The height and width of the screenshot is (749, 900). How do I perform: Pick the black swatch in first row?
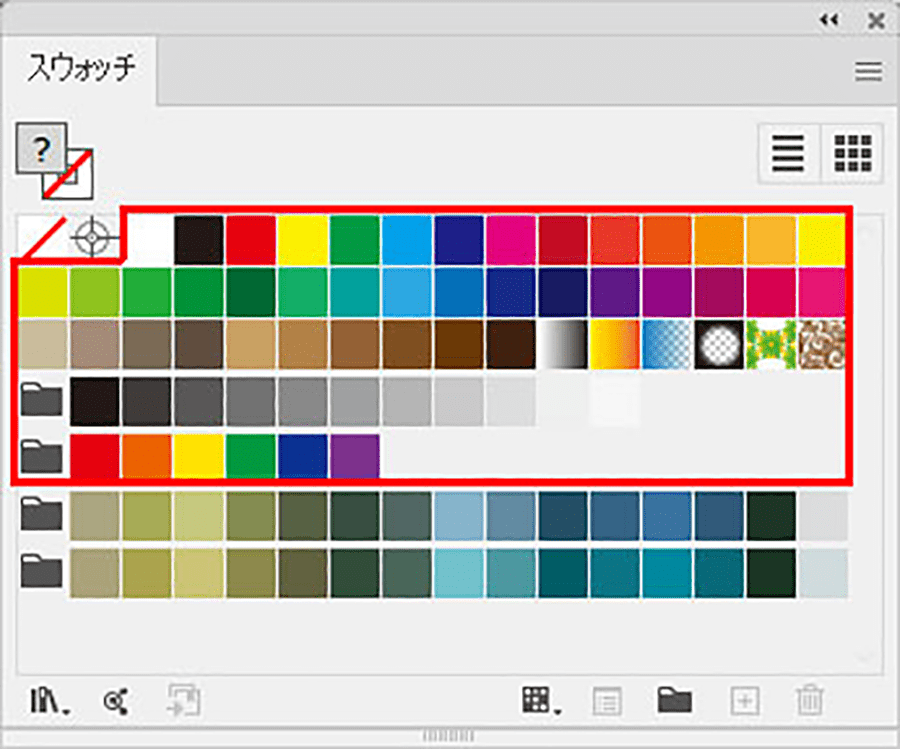[x=199, y=240]
